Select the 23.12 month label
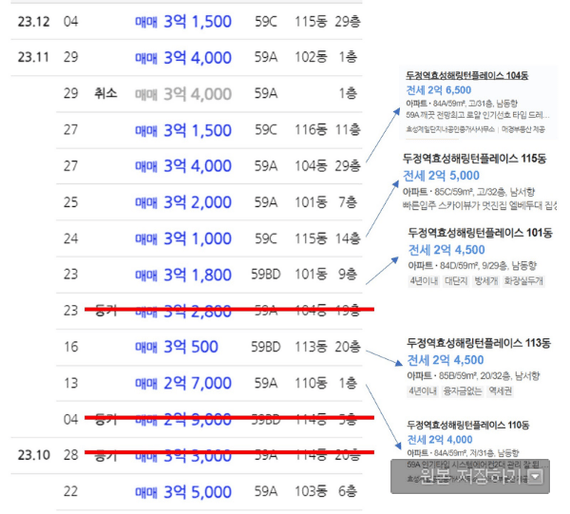The image size is (570, 514). tap(33, 21)
